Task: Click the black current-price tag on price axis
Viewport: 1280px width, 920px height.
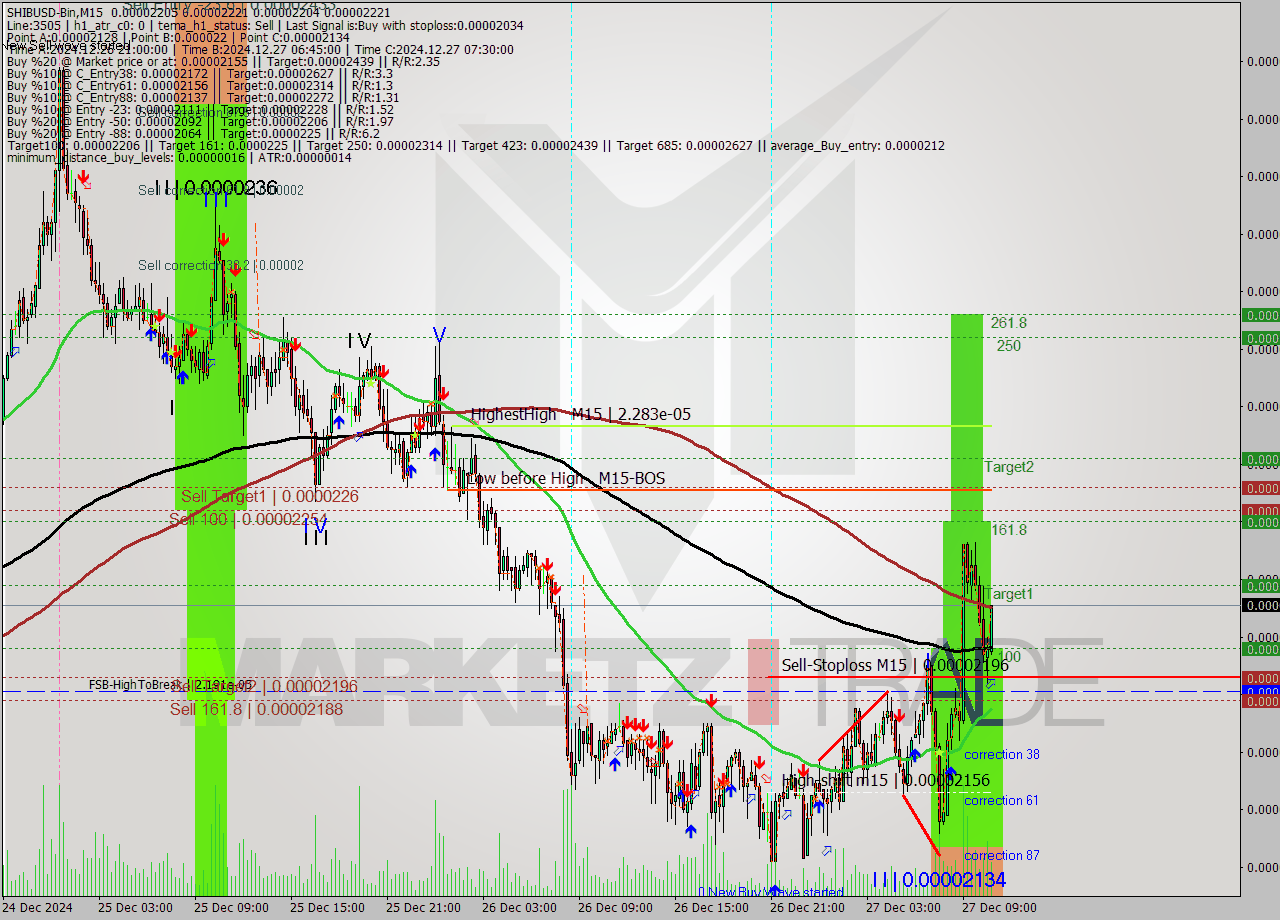Action: [1260, 606]
